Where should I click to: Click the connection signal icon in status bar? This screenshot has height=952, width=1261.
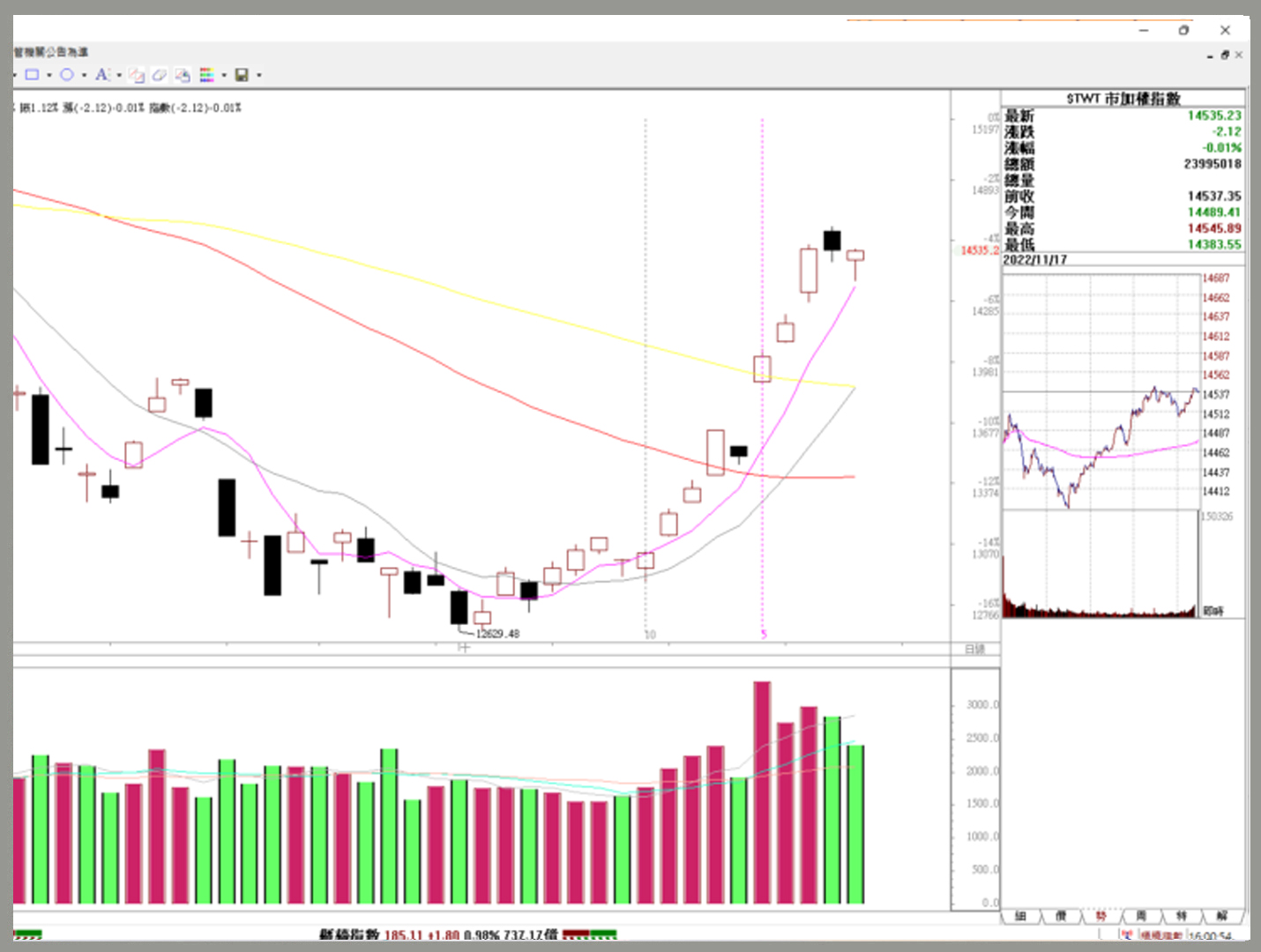click(x=1127, y=934)
